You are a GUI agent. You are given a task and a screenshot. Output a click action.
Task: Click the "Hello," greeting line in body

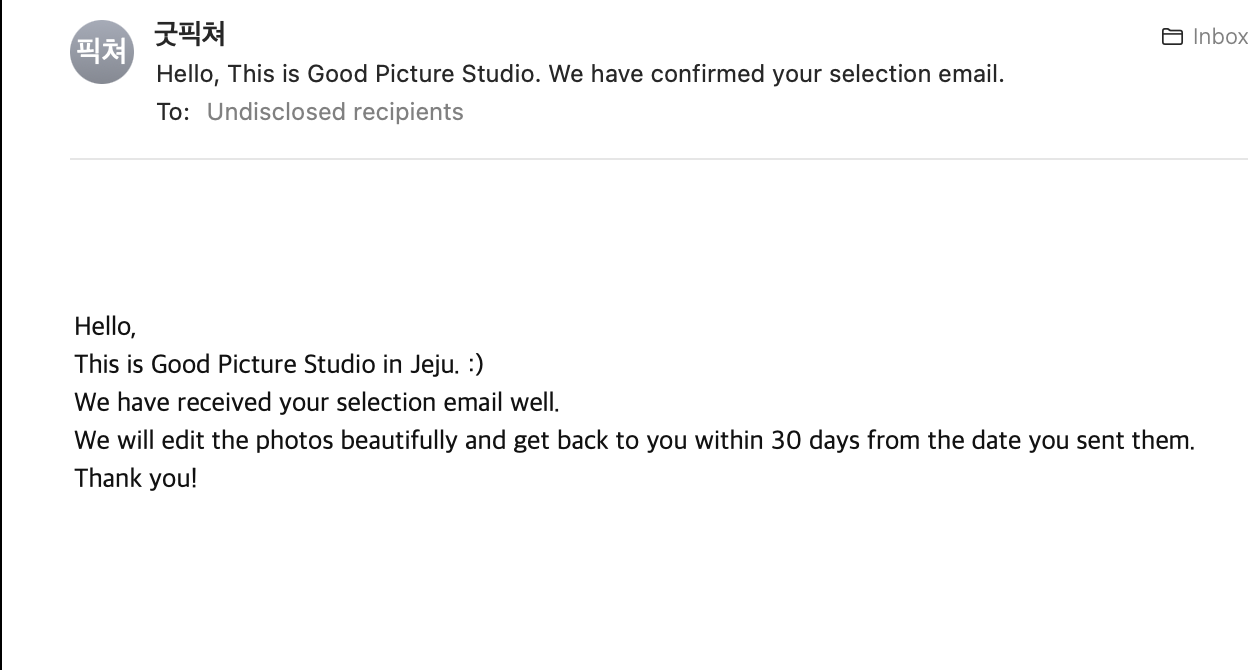[x=105, y=326]
